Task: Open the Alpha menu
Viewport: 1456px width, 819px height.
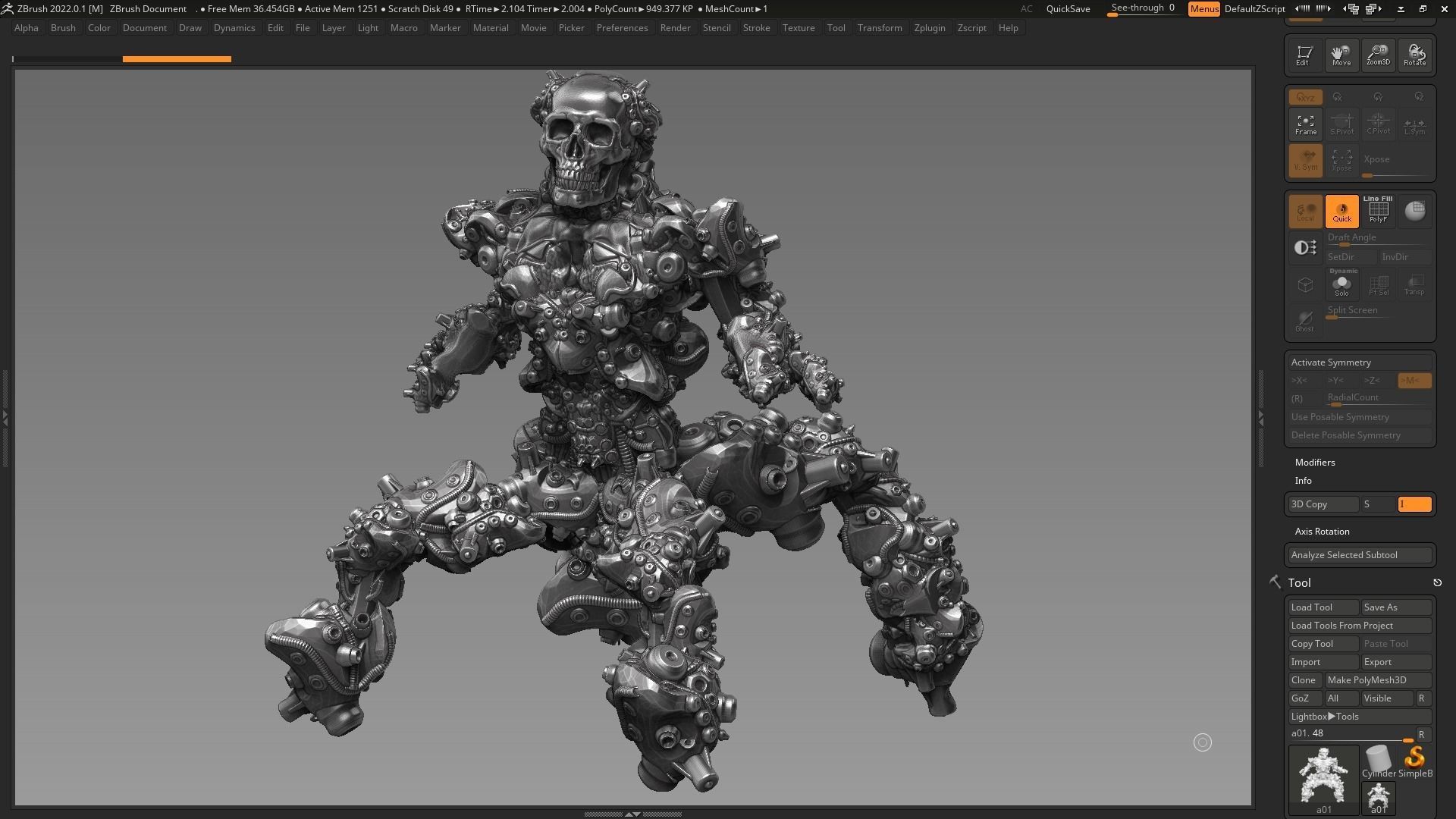Action: [26, 28]
